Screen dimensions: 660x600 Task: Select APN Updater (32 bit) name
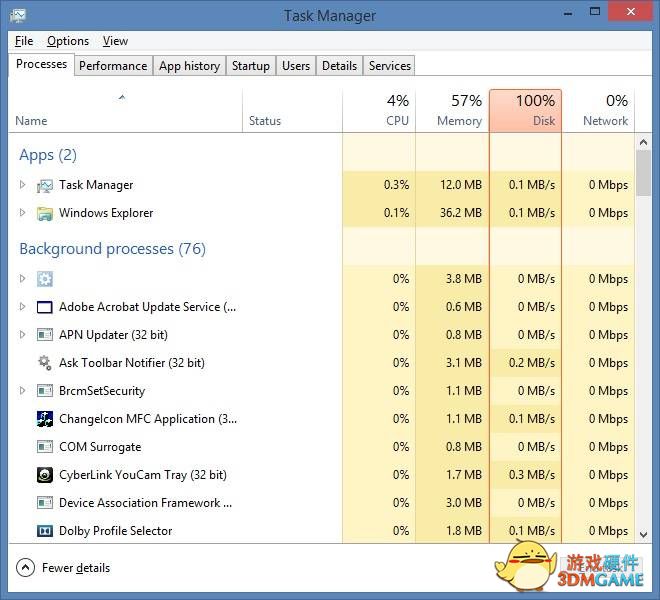coord(113,335)
